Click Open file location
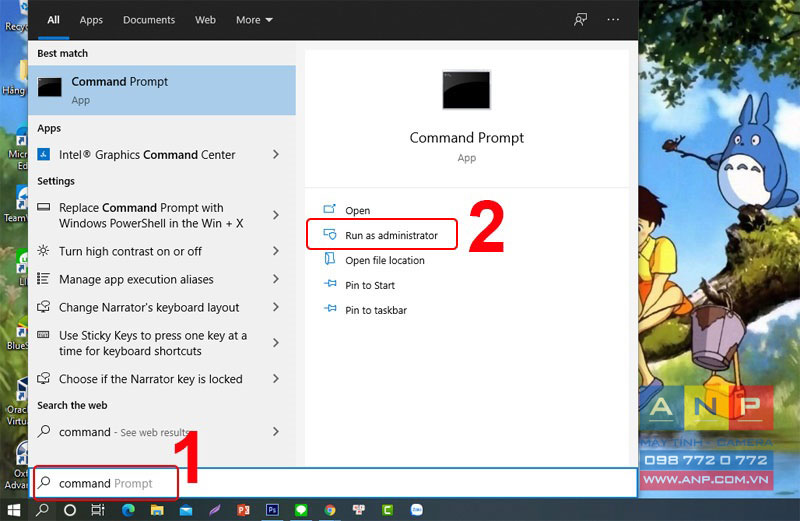The width and height of the screenshot is (800, 521). (385, 260)
